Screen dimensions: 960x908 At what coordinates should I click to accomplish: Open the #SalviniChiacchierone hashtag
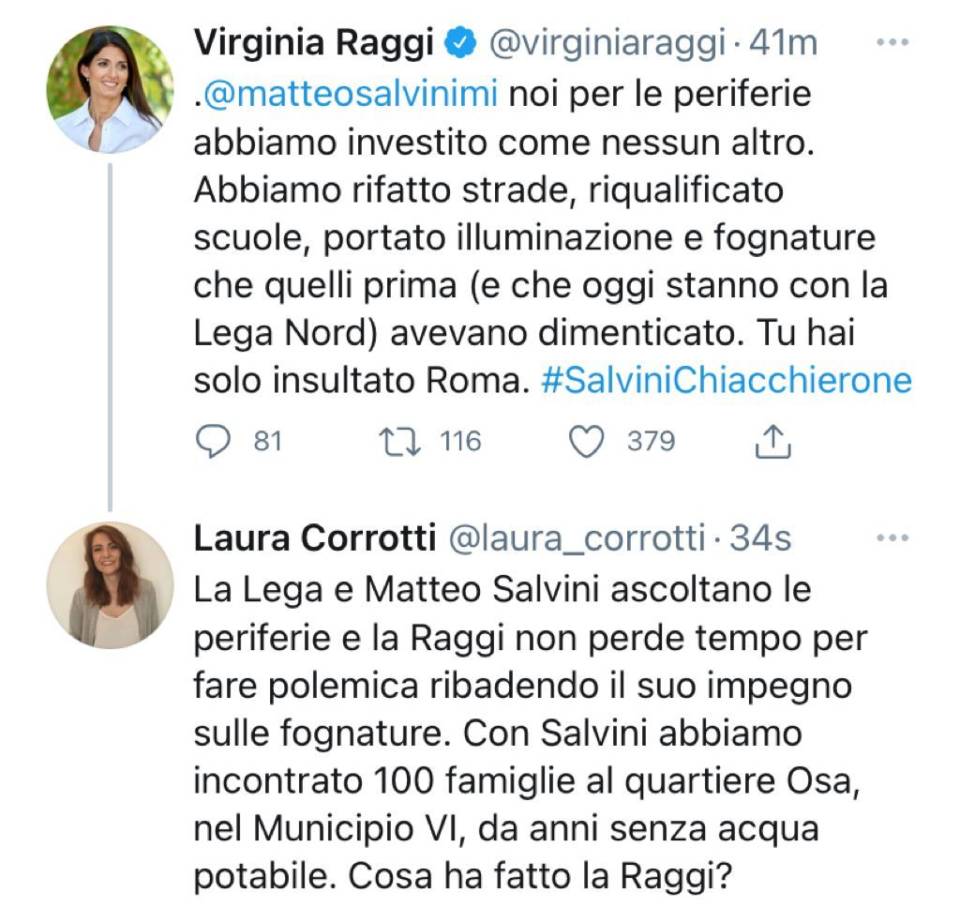725,380
